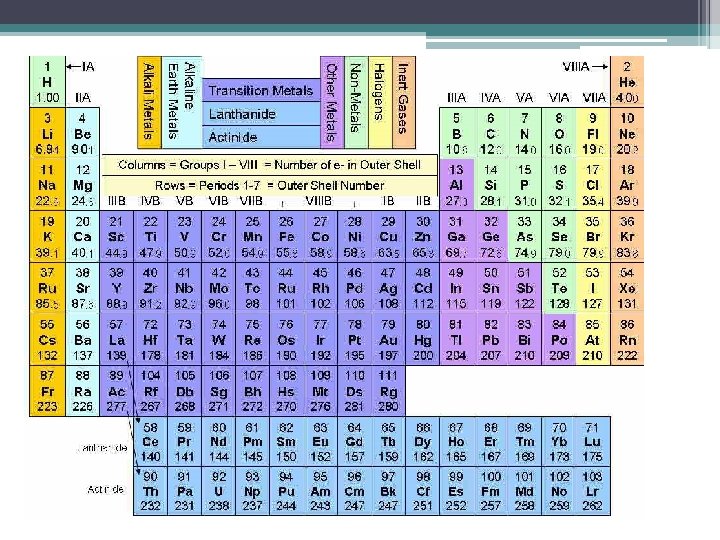
Task: Select the Actinide legend box
Action: 261,137
